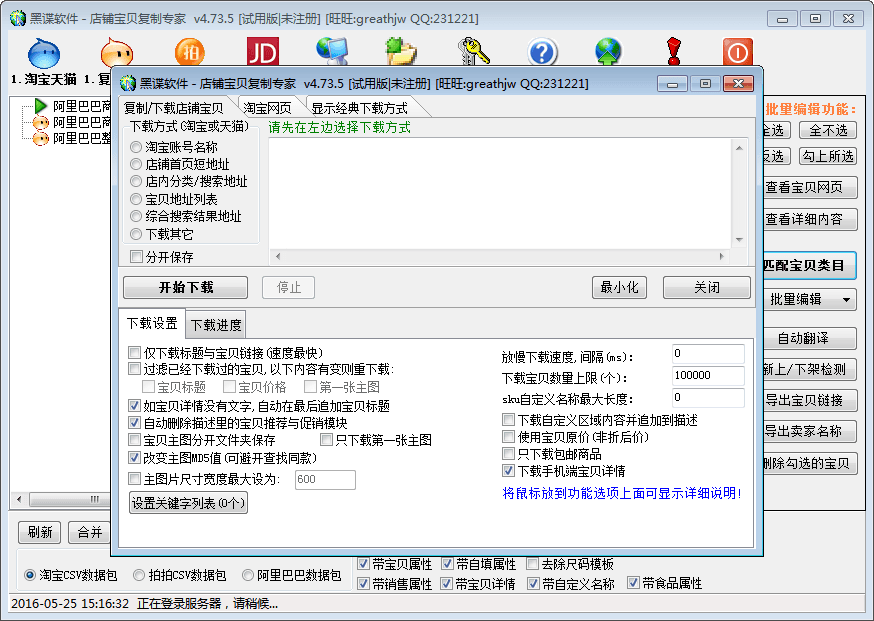Open the orange Paipai 拍 icon
Screen dimensions: 874x621
tap(190, 52)
